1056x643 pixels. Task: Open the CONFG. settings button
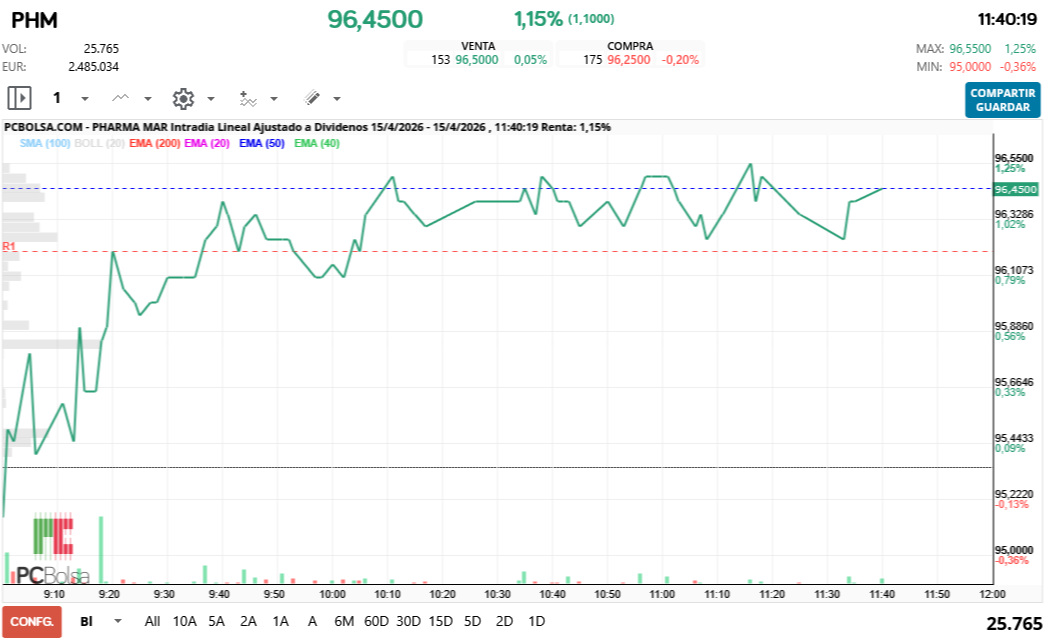pos(31,621)
